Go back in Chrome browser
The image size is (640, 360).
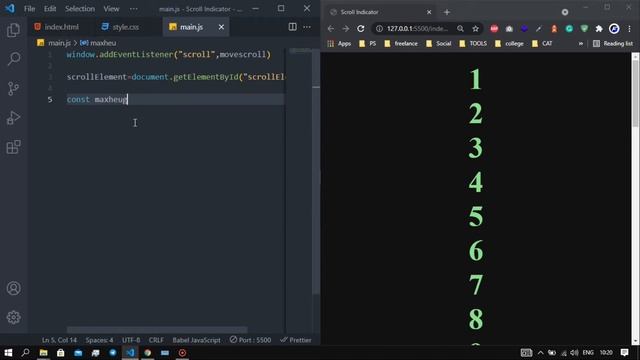tap(331, 29)
